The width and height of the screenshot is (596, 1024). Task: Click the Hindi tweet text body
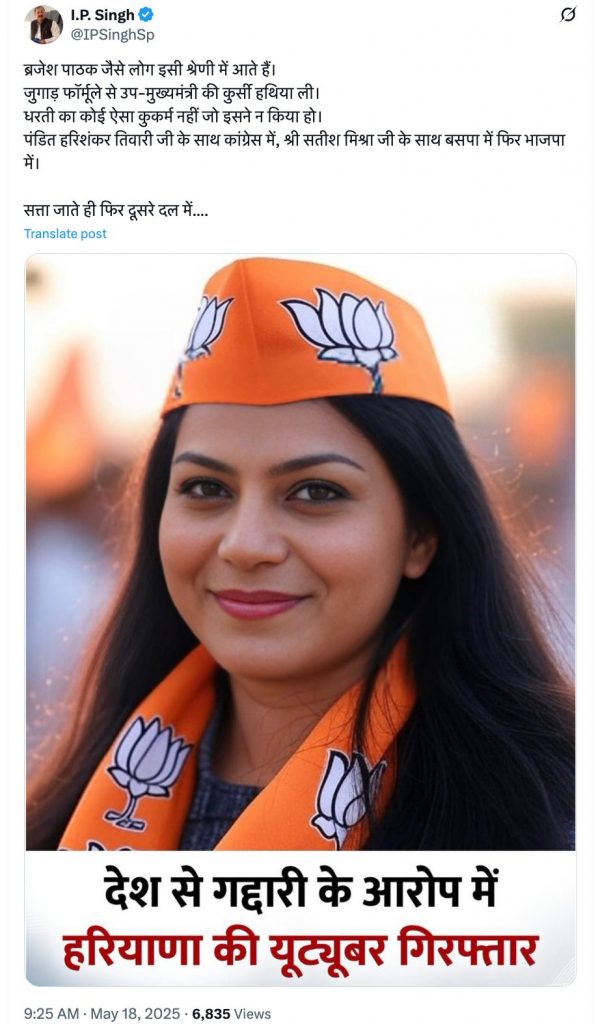click(294, 140)
